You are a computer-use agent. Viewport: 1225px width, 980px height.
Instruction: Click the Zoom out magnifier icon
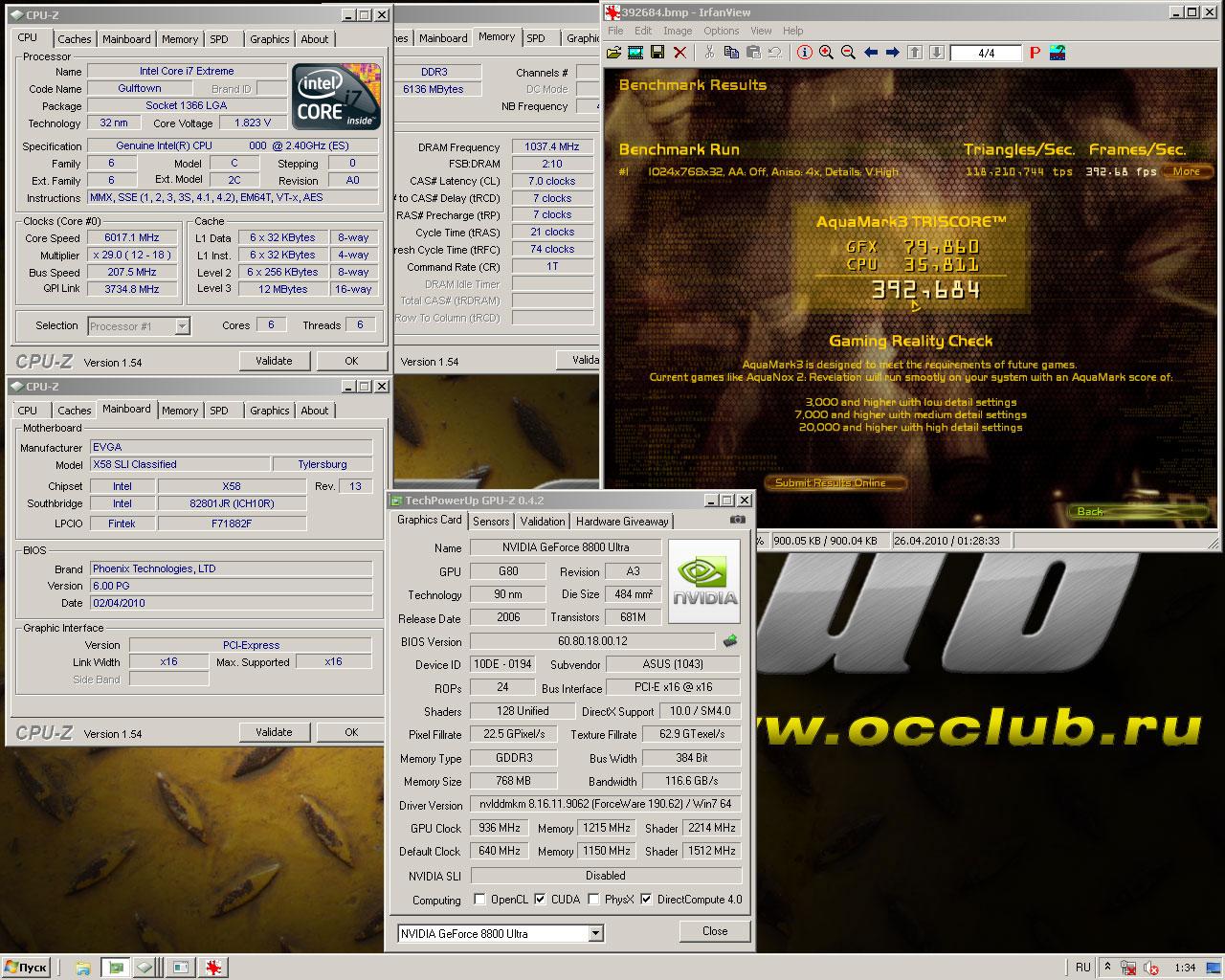click(848, 53)
